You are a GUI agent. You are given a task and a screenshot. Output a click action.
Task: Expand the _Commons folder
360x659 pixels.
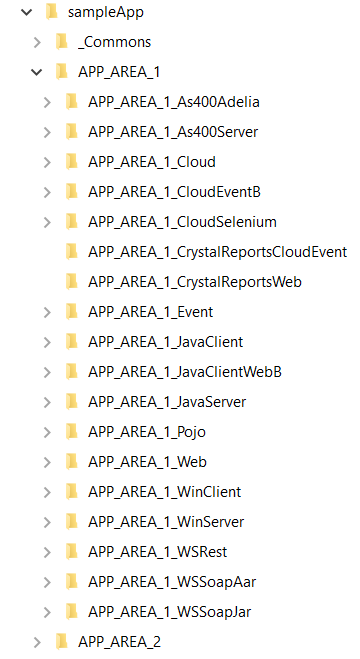point(37,42)
